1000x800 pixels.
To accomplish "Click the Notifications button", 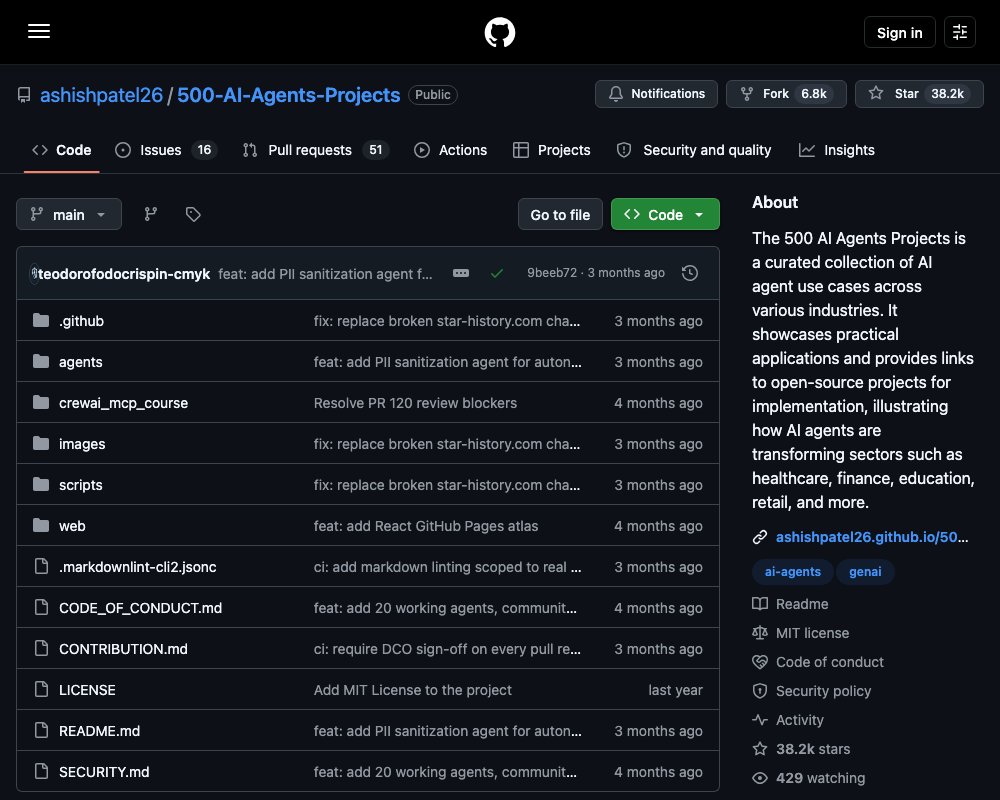I will point(656,94).
